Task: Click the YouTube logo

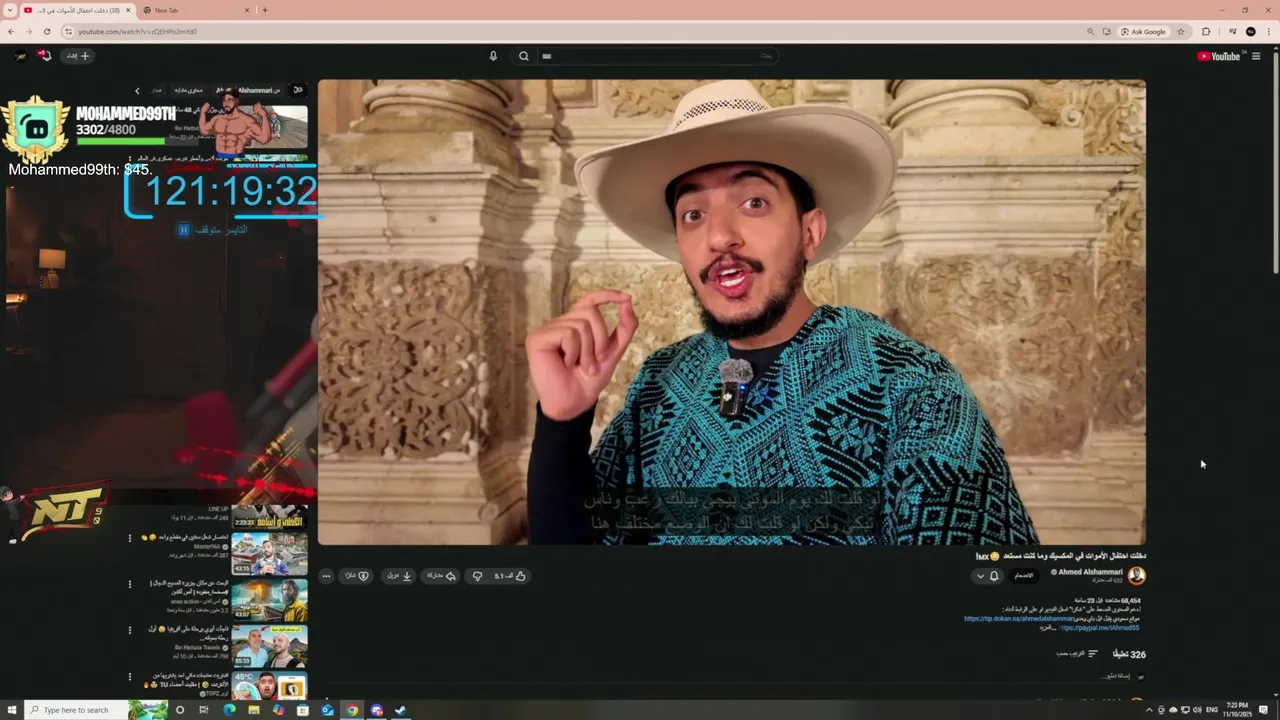Action: click(1218, 56)
